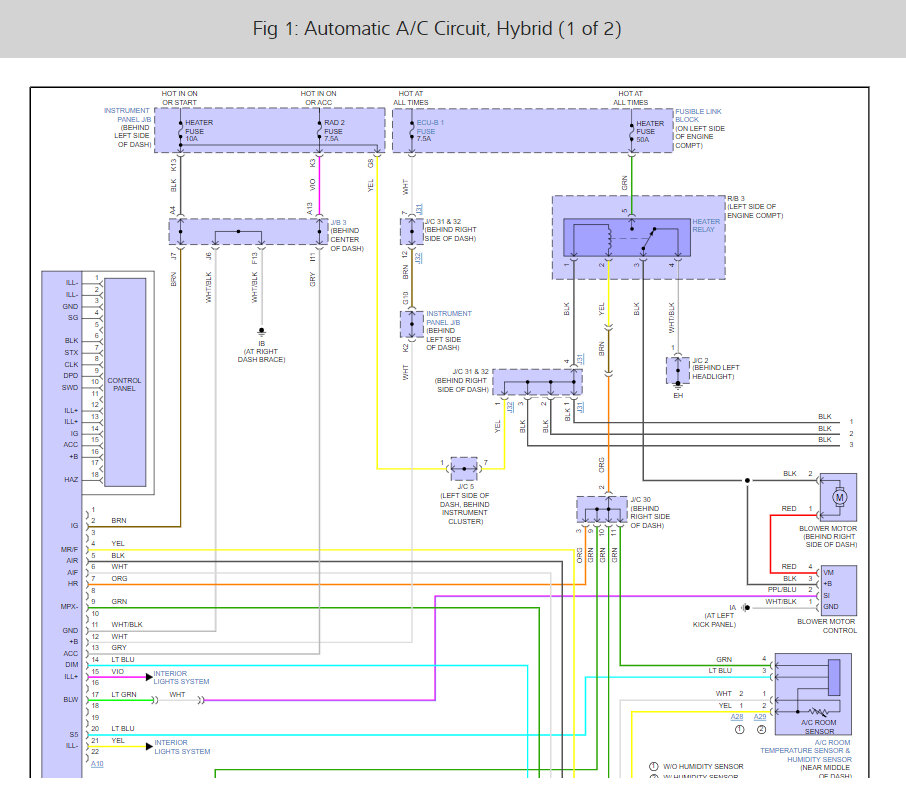Image resolution: width=906 pixels, height=806 pixels.
Task: Click the IA ground symbol at left kick panel
Action: (x=746, y=607)
